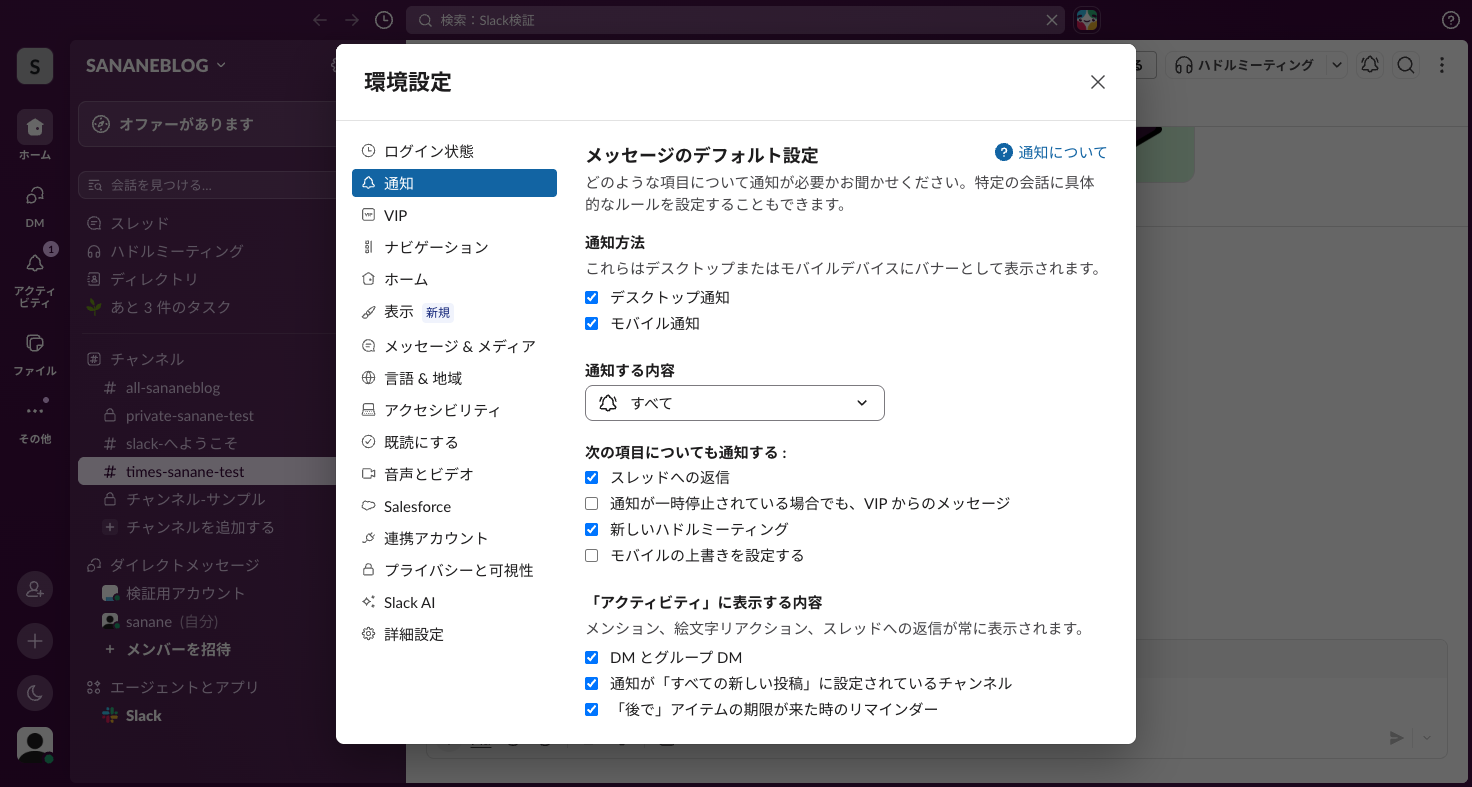
Task: Open 音声とビデオ settings
Action: click(x=454, y=474)
